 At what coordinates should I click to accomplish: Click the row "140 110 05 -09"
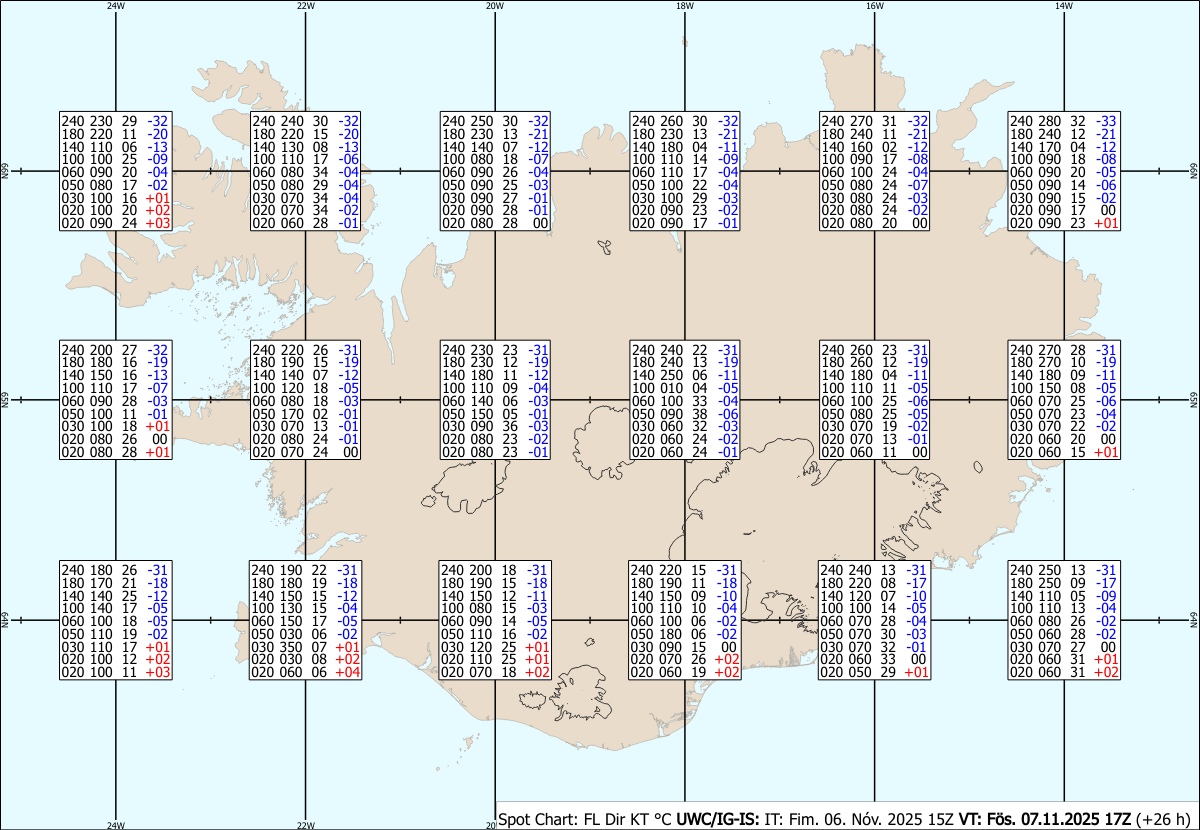coord(1064,595)
